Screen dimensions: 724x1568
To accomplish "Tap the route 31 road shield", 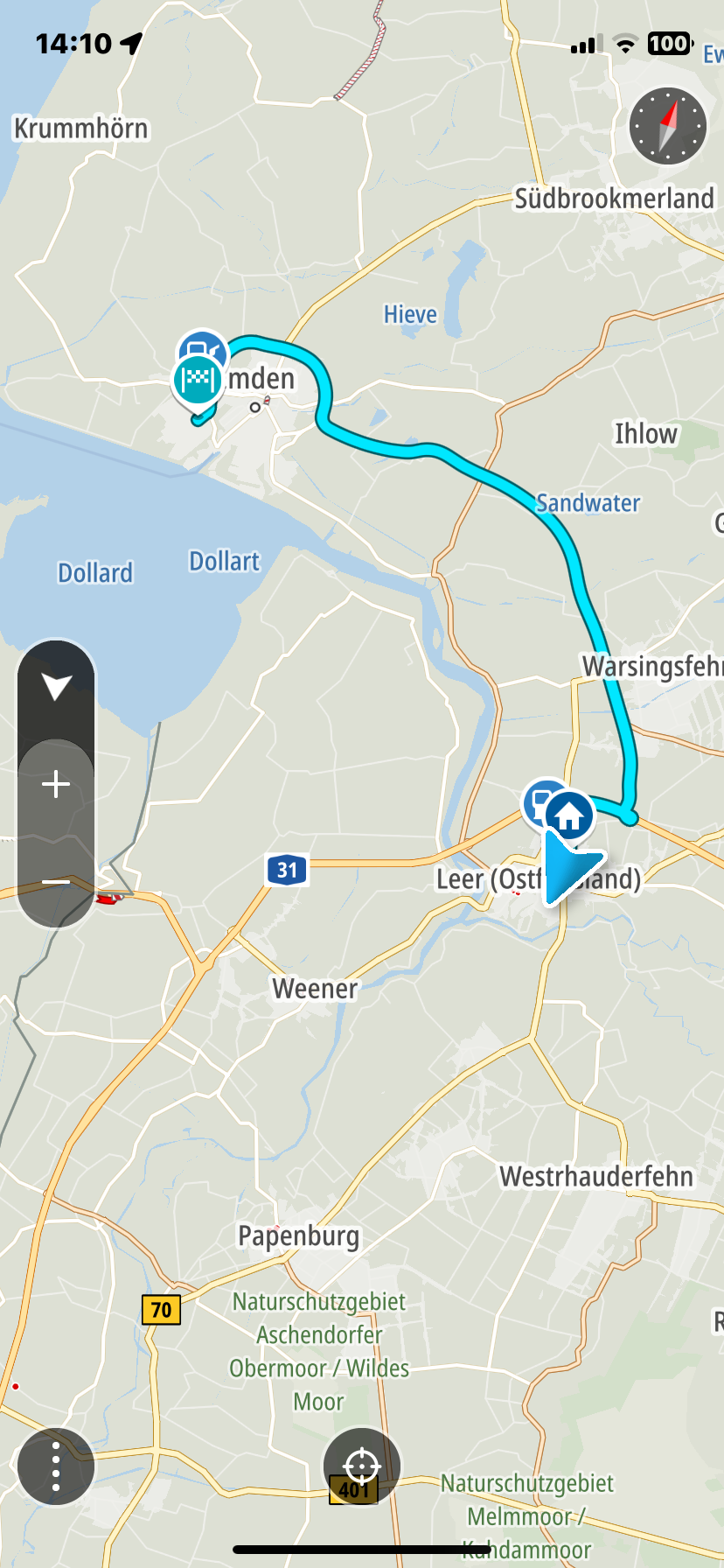I will click(288, 870).
